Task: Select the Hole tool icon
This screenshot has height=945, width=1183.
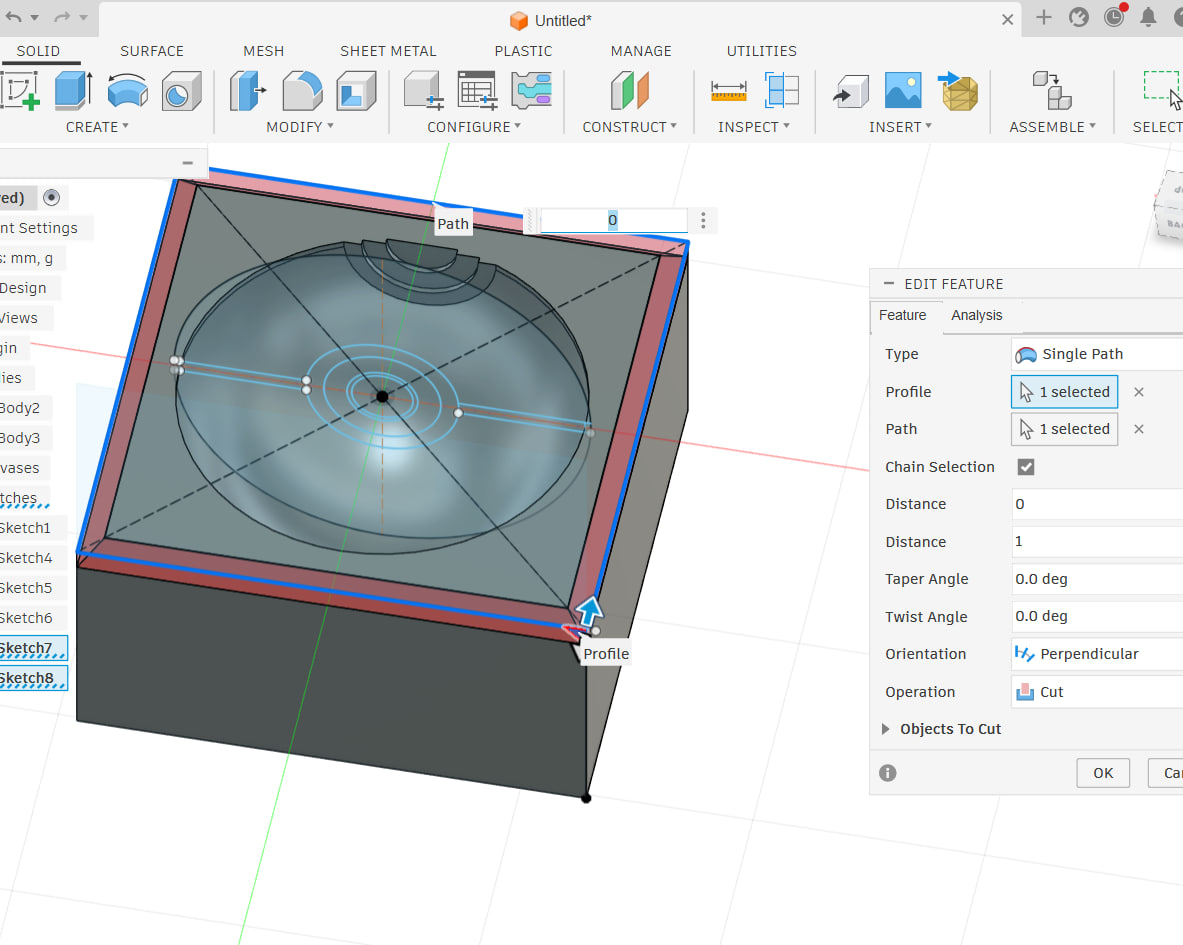Action: 181,91
